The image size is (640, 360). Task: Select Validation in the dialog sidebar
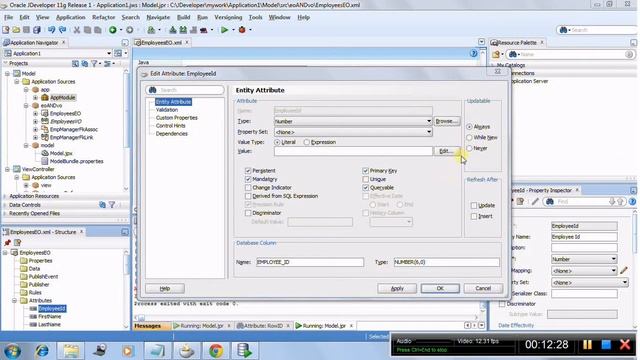tap(167, 110)
